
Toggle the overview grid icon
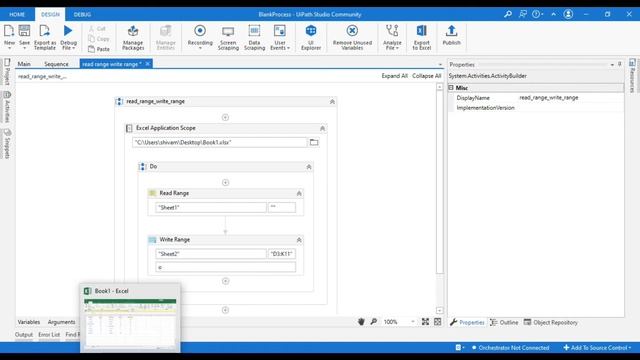pyautogui.click(x=438, y=322)
